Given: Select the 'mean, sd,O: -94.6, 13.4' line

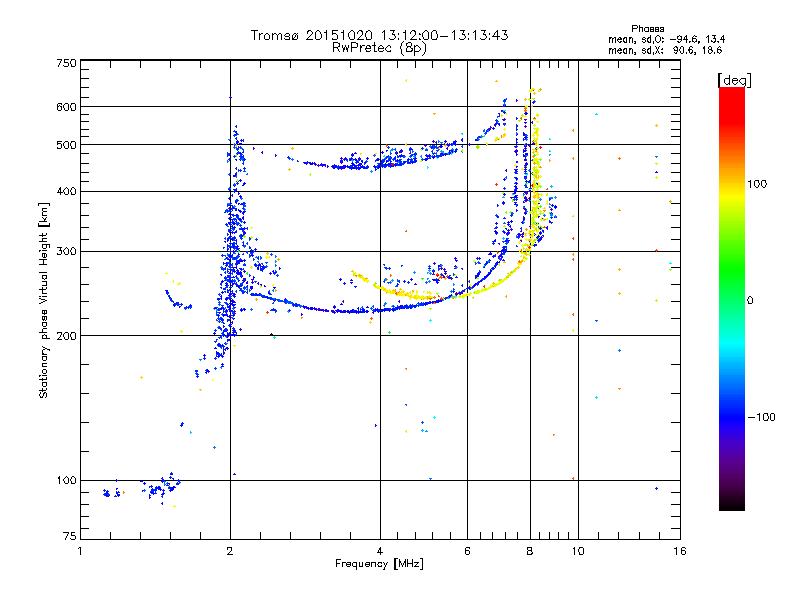Looking at the screenshot, I should pyautogui.click(x=666, y=39).
